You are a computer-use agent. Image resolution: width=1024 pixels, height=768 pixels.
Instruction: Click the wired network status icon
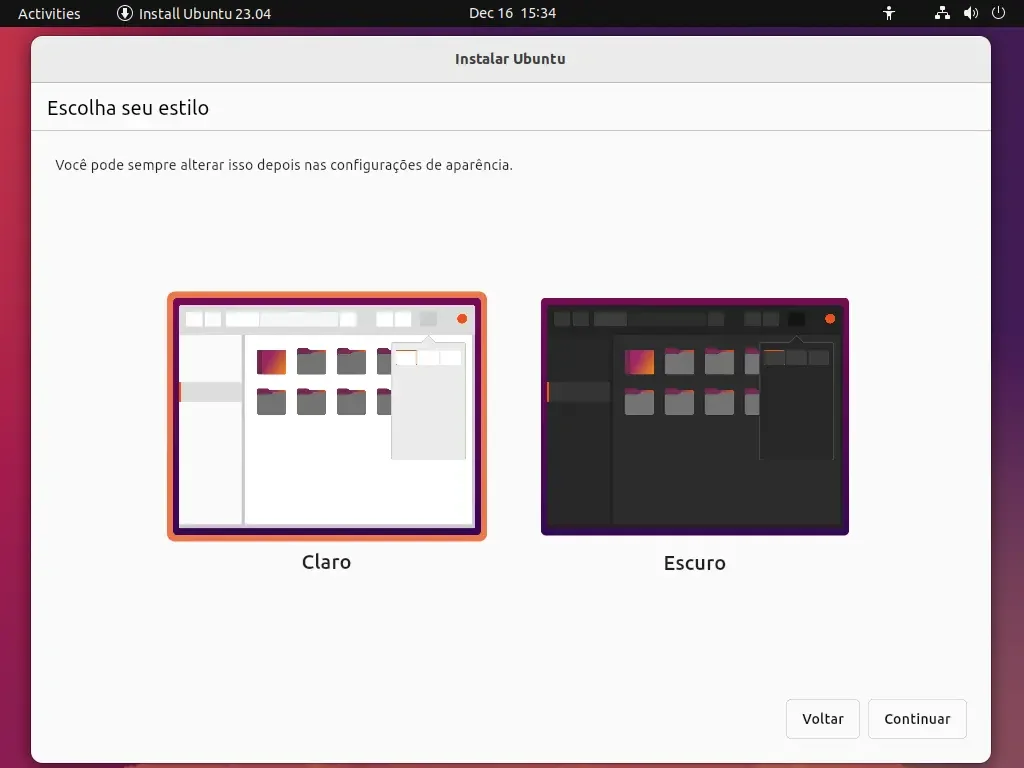942,13
